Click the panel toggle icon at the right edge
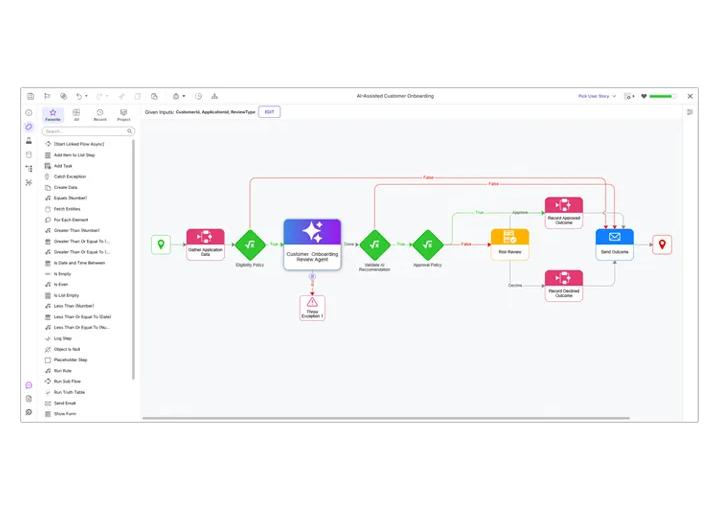Viewport: 719px width, 510px height. coord(690,112)
